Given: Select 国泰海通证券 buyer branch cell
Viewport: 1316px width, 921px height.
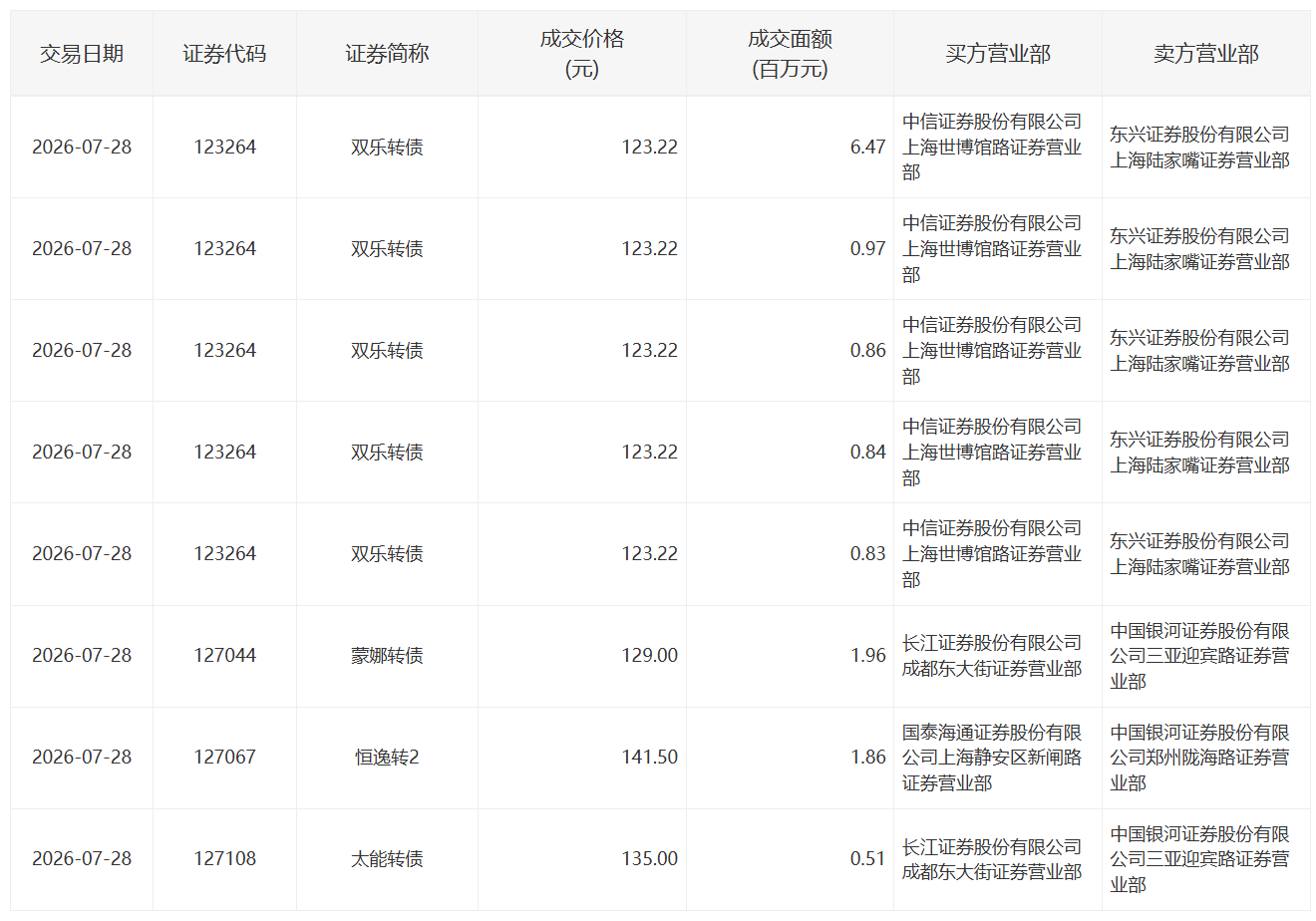Looking at the screenshot, I should pos(998,758).
